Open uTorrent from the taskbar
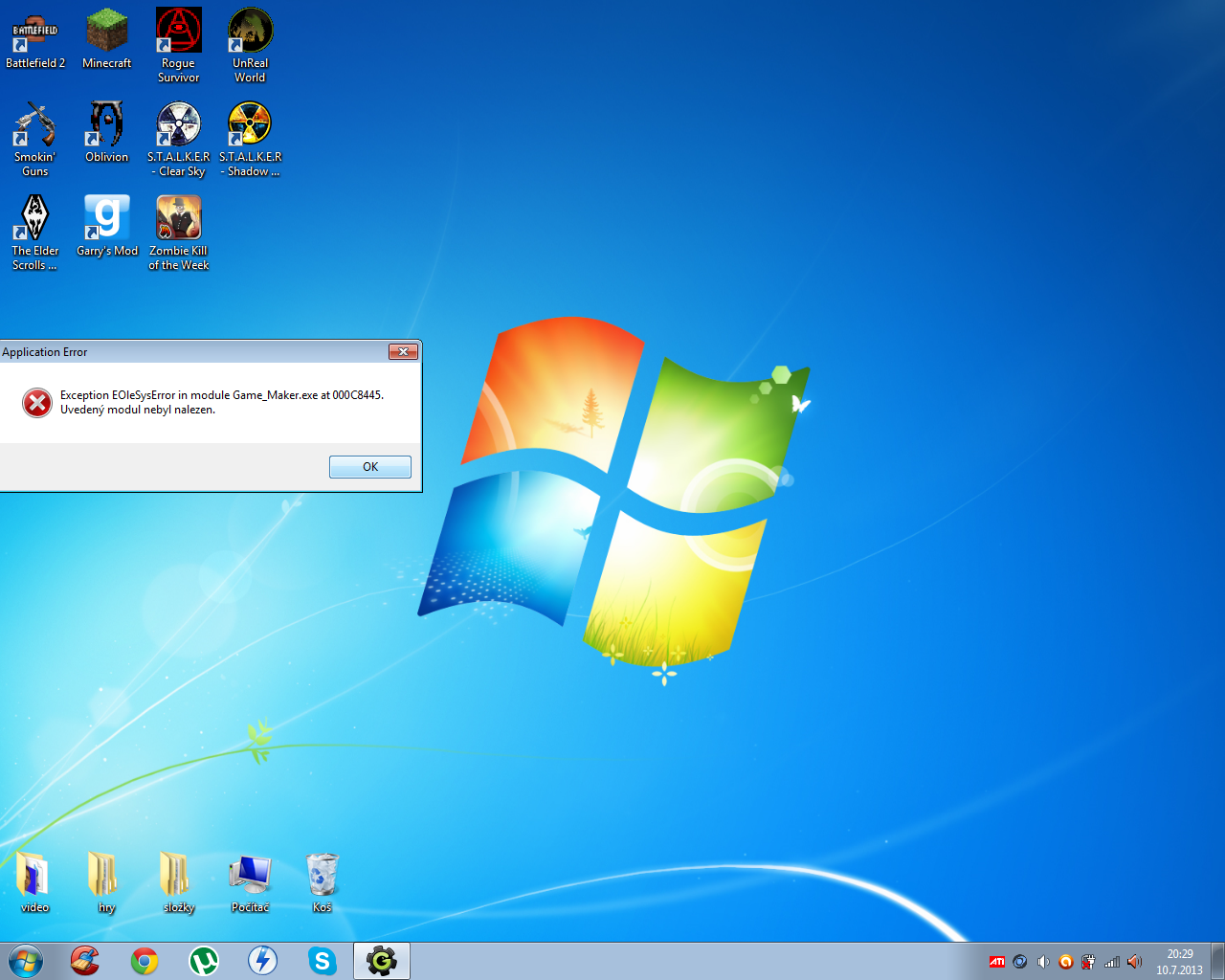The width and height of the screenshot is (1225, 980). [204, 961]
